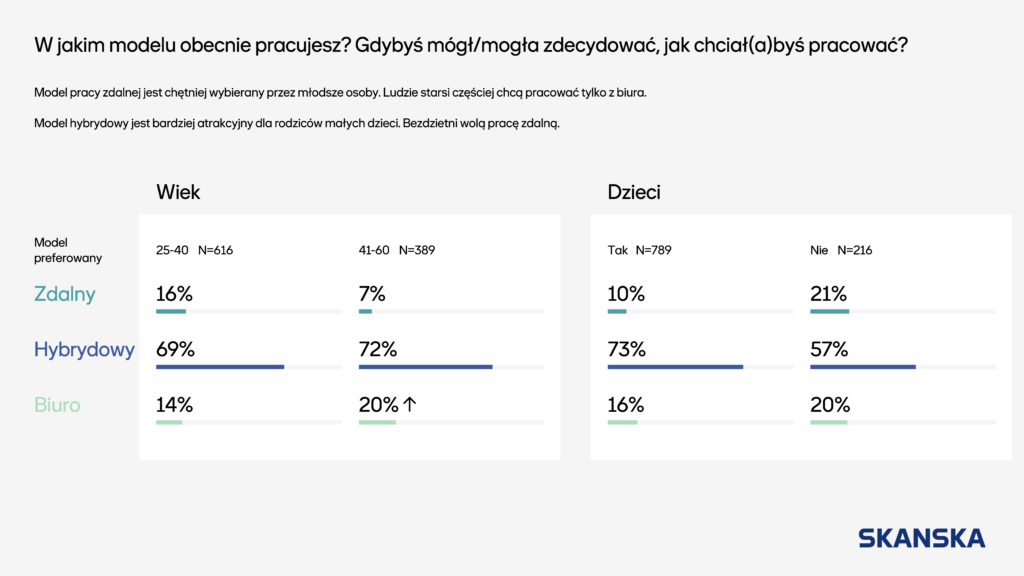This screenshot has height=576, width=1024.
Task: Click the 25-40 N=616 column header
Action: pyautogui.click(x=195, y=250)
